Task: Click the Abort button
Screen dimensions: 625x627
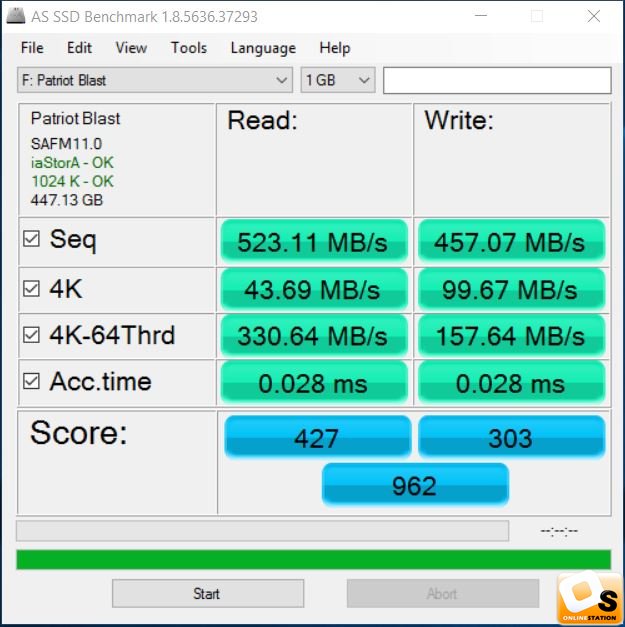Action: [443, 593]
